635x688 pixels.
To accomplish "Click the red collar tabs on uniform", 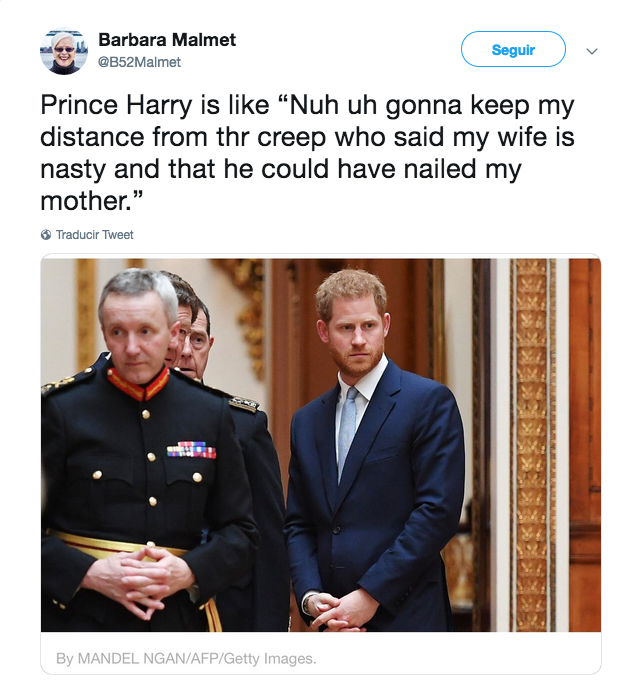I will click(x=139, y=383).
